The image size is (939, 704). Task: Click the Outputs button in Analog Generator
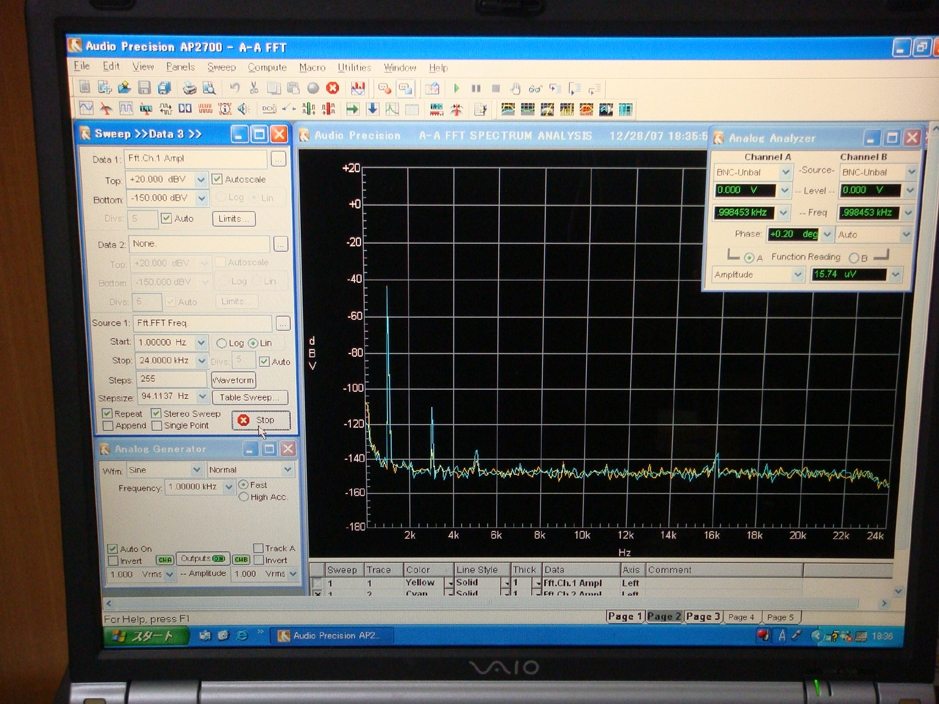coord(203,559)
